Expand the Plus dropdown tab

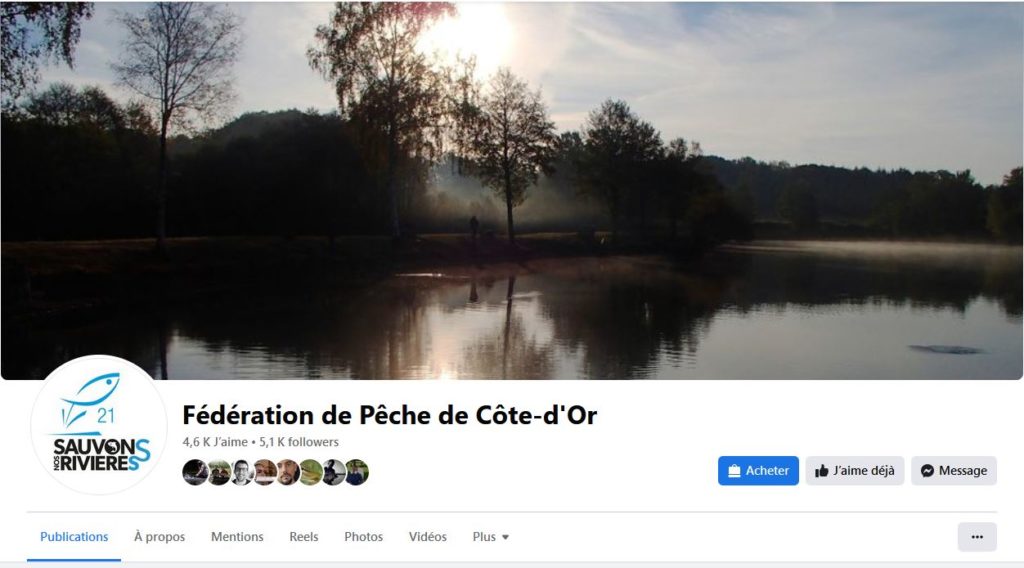click(490, 537)
